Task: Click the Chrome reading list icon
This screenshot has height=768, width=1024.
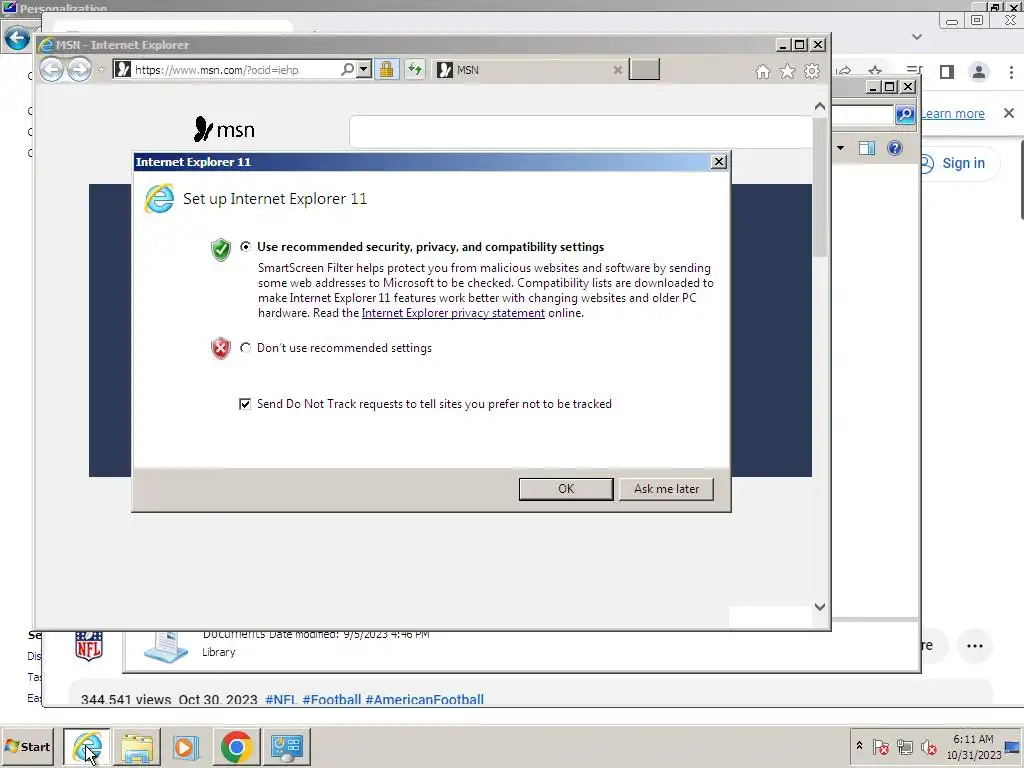Action: 915,71
